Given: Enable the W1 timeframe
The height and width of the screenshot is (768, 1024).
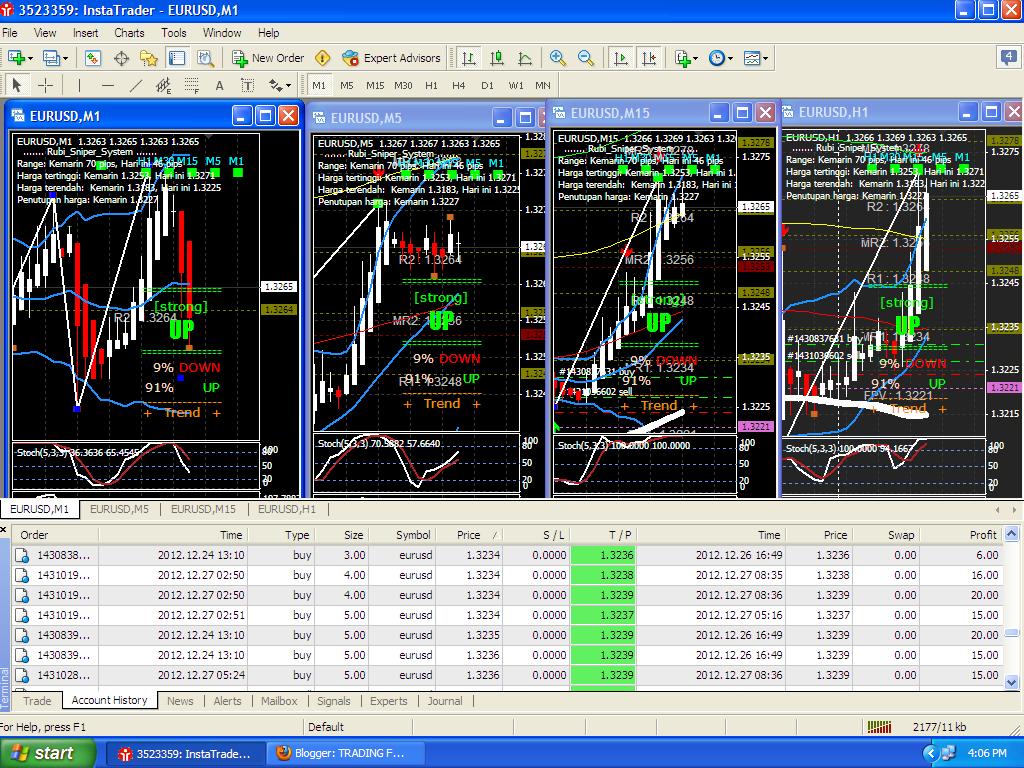Looking at the screenshot, I should [x=516, y=85].
